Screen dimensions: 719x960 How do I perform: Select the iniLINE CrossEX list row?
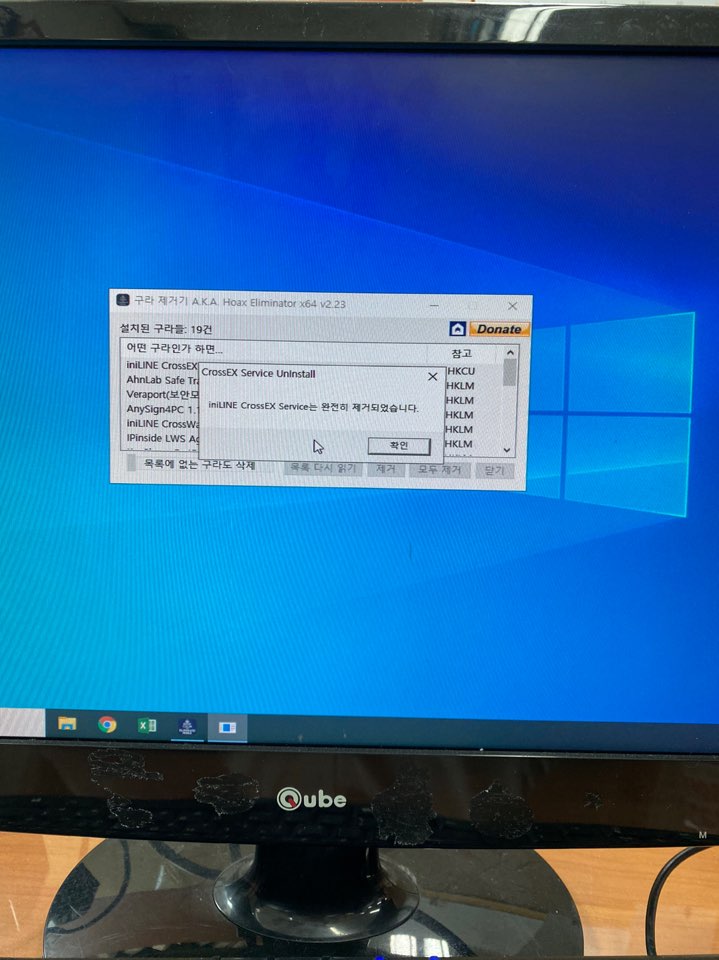162,366
